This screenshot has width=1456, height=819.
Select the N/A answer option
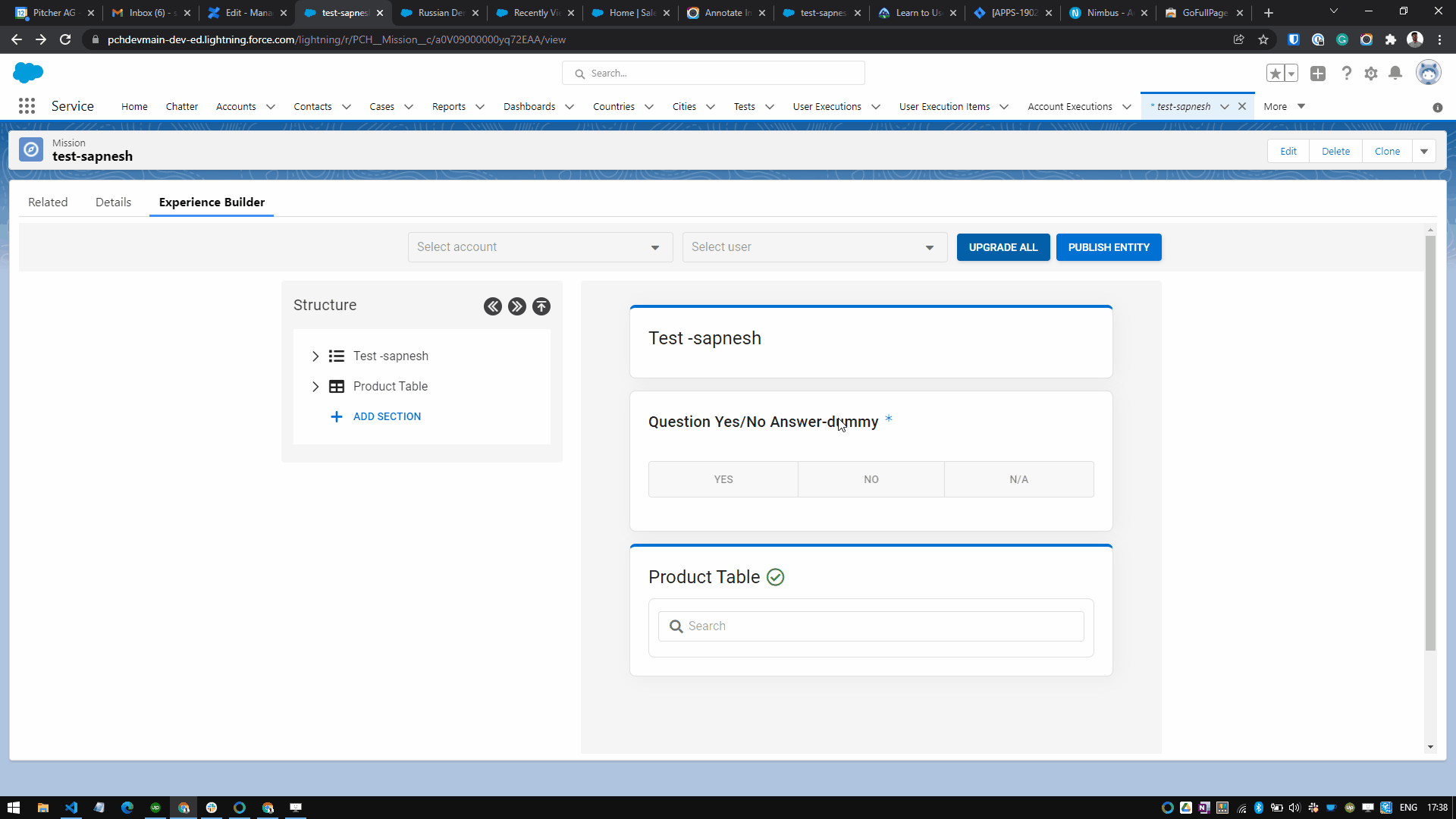(x=1018, y=479)
